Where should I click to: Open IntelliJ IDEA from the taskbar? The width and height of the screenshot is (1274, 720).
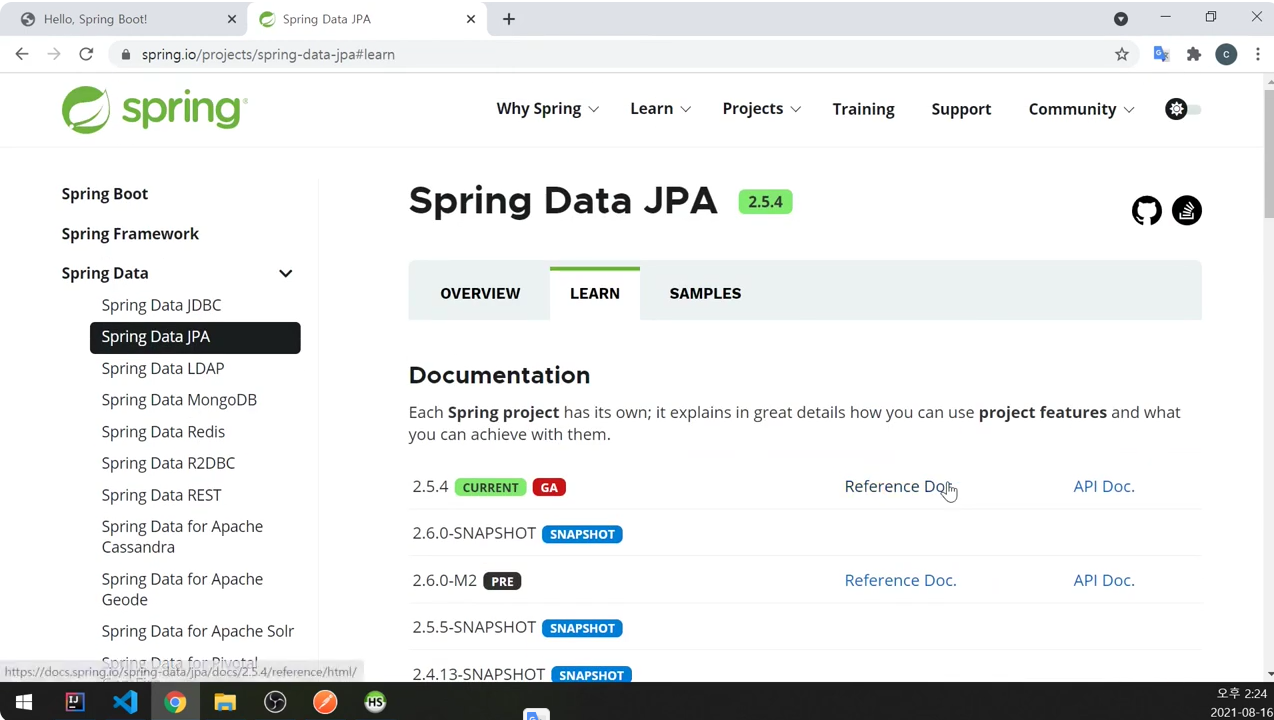coord(75,702)
